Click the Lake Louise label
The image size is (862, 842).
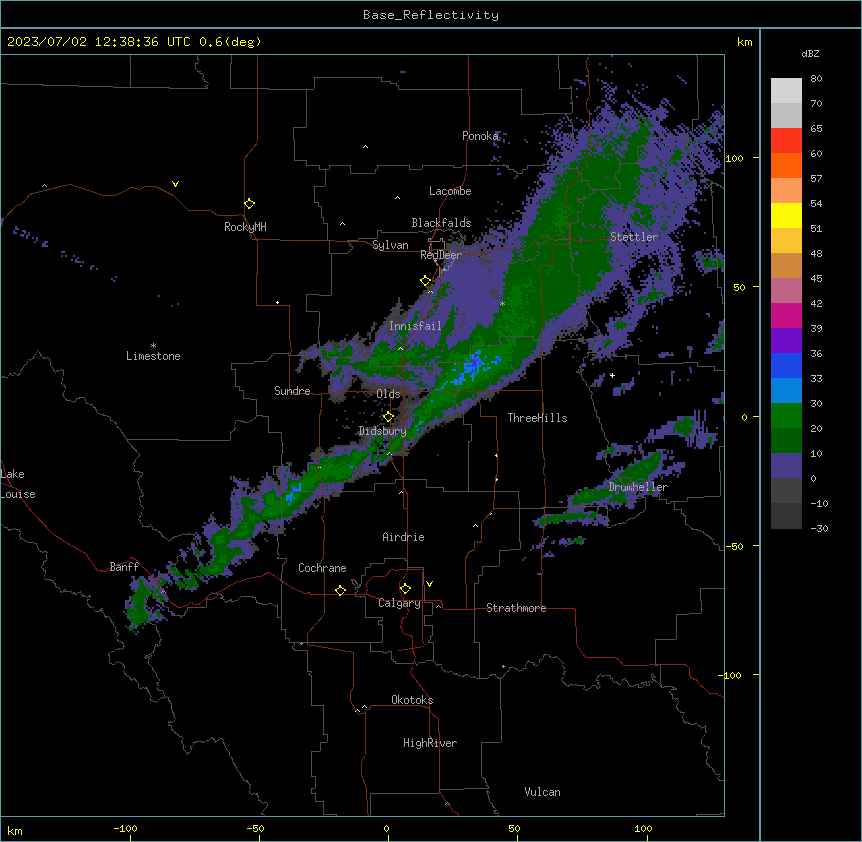(x=18, y=484)
